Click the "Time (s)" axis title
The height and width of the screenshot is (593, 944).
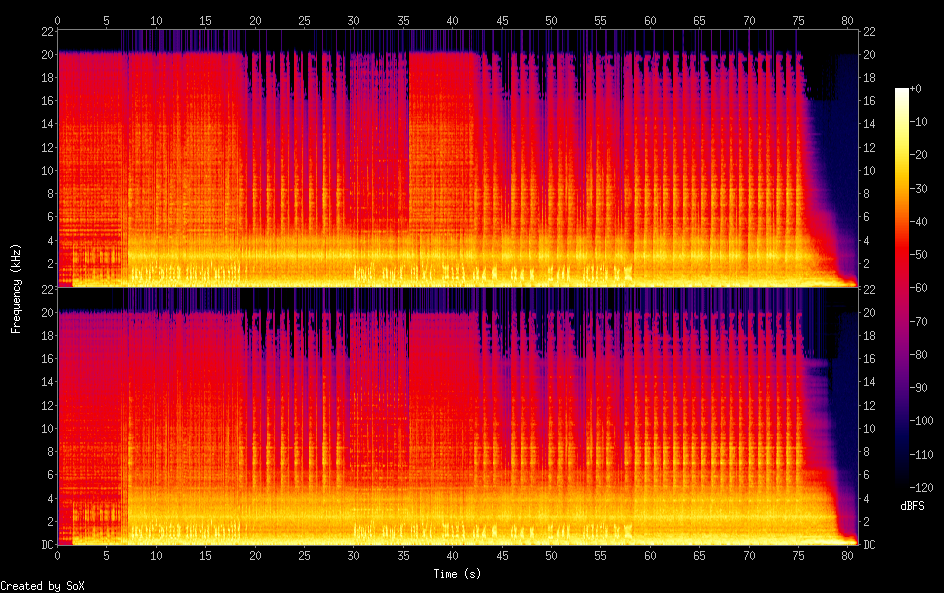tap(457, 574)
